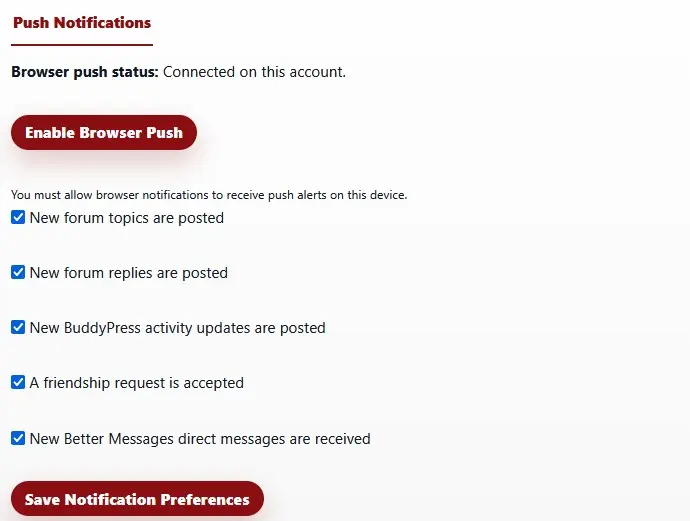
Task: Toggle the new forum replies checkbox
Action: 18,272
